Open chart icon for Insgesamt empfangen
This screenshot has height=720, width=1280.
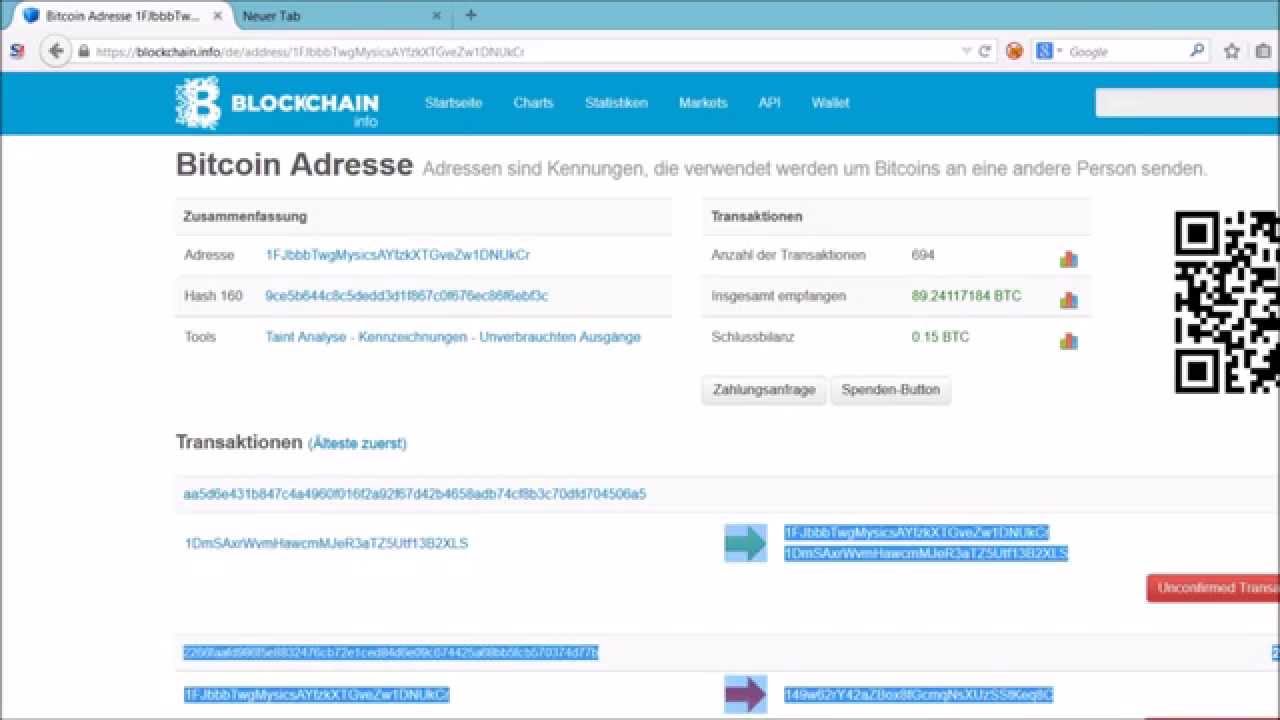click(x=1069, y=300)
